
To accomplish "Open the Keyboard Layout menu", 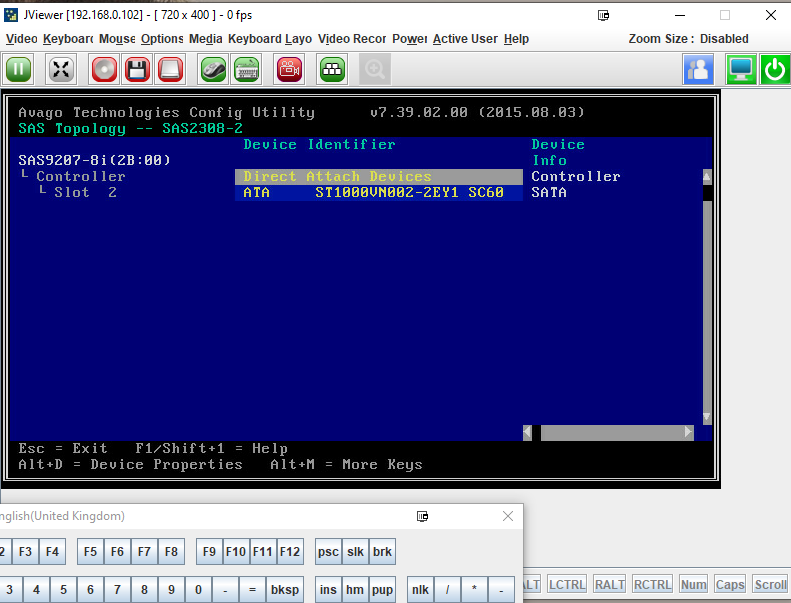I will click(x=270, y=39).
